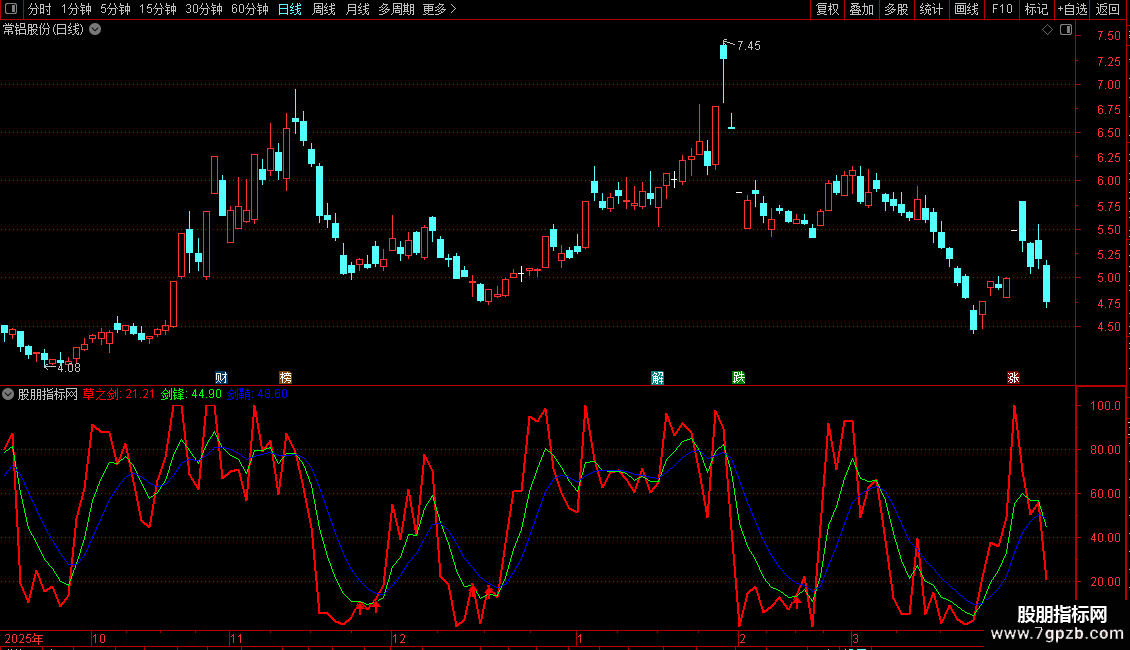1130x650 pixels.
Task: Toggle the split-window icon beside the diamond
Action: tap(1066, 30)
